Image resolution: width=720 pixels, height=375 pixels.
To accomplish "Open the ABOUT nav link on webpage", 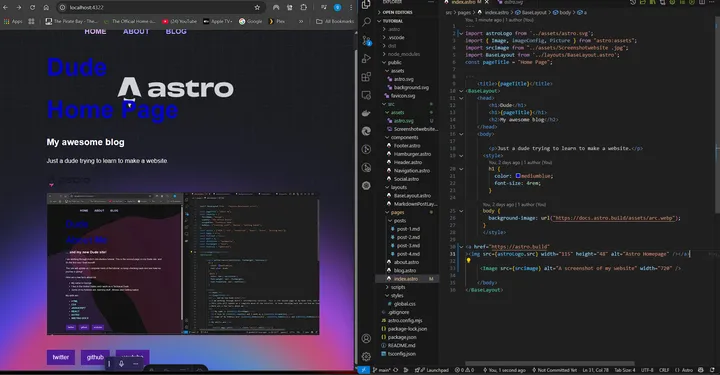I will (136, 32).
